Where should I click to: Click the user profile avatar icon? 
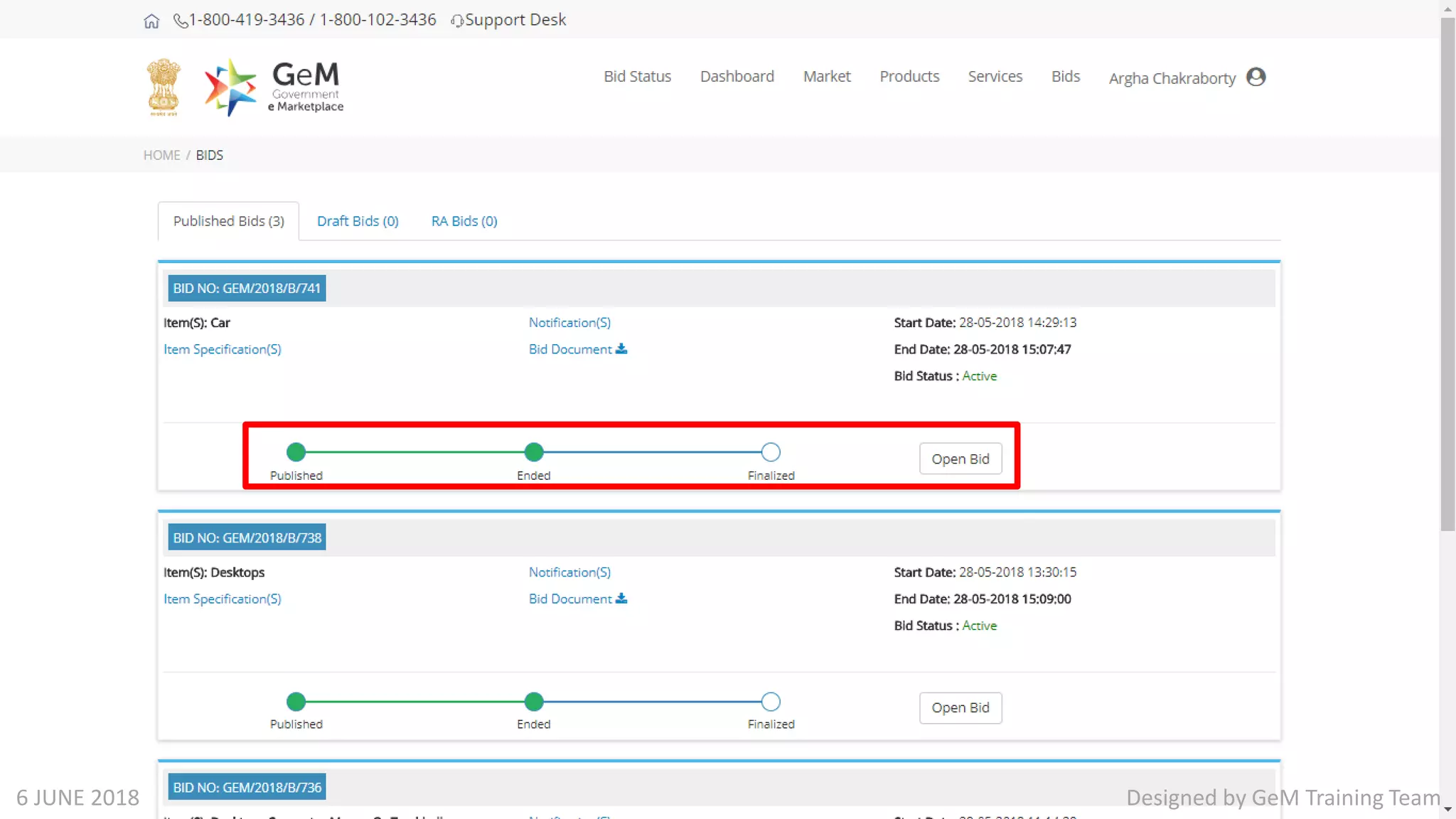point(1256,77)
